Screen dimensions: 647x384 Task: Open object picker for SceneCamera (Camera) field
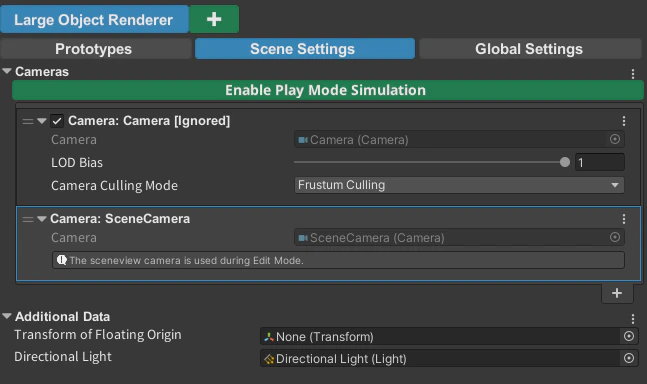(614, 237)
